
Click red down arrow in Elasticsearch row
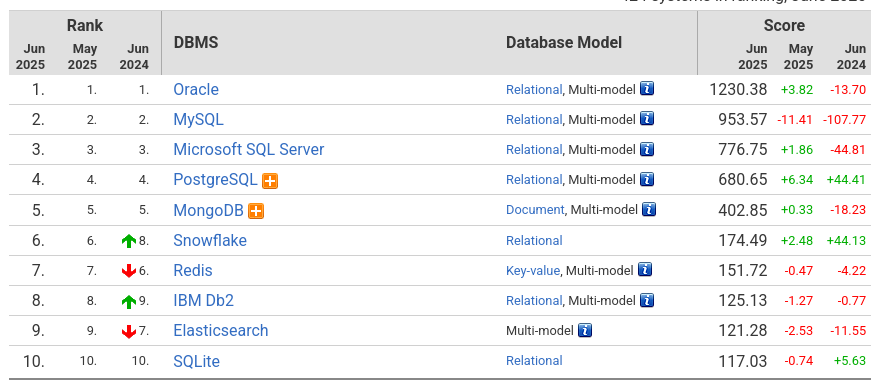click(x=128, y=331)
